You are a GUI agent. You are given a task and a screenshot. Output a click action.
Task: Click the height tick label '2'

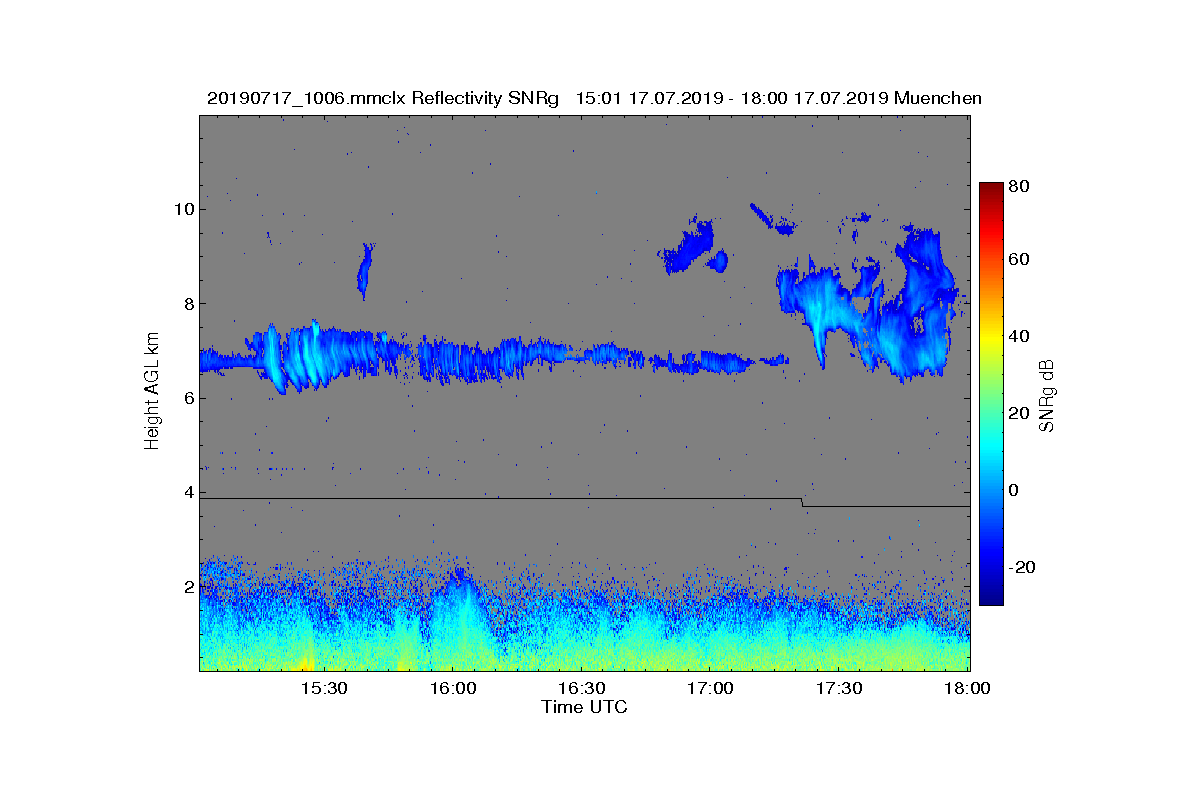[188, 586]
